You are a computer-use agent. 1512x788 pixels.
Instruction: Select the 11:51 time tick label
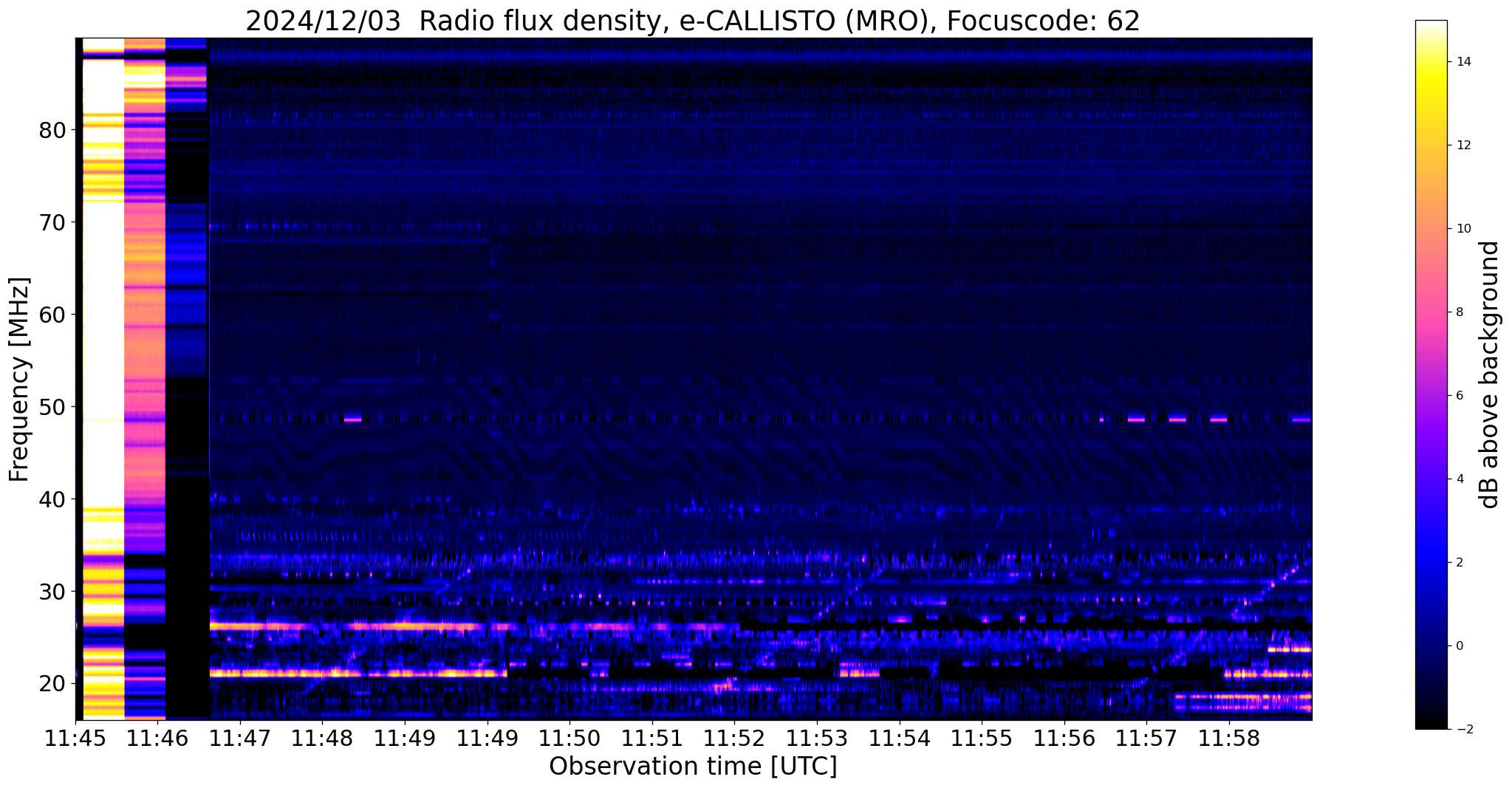coord(652,739)
